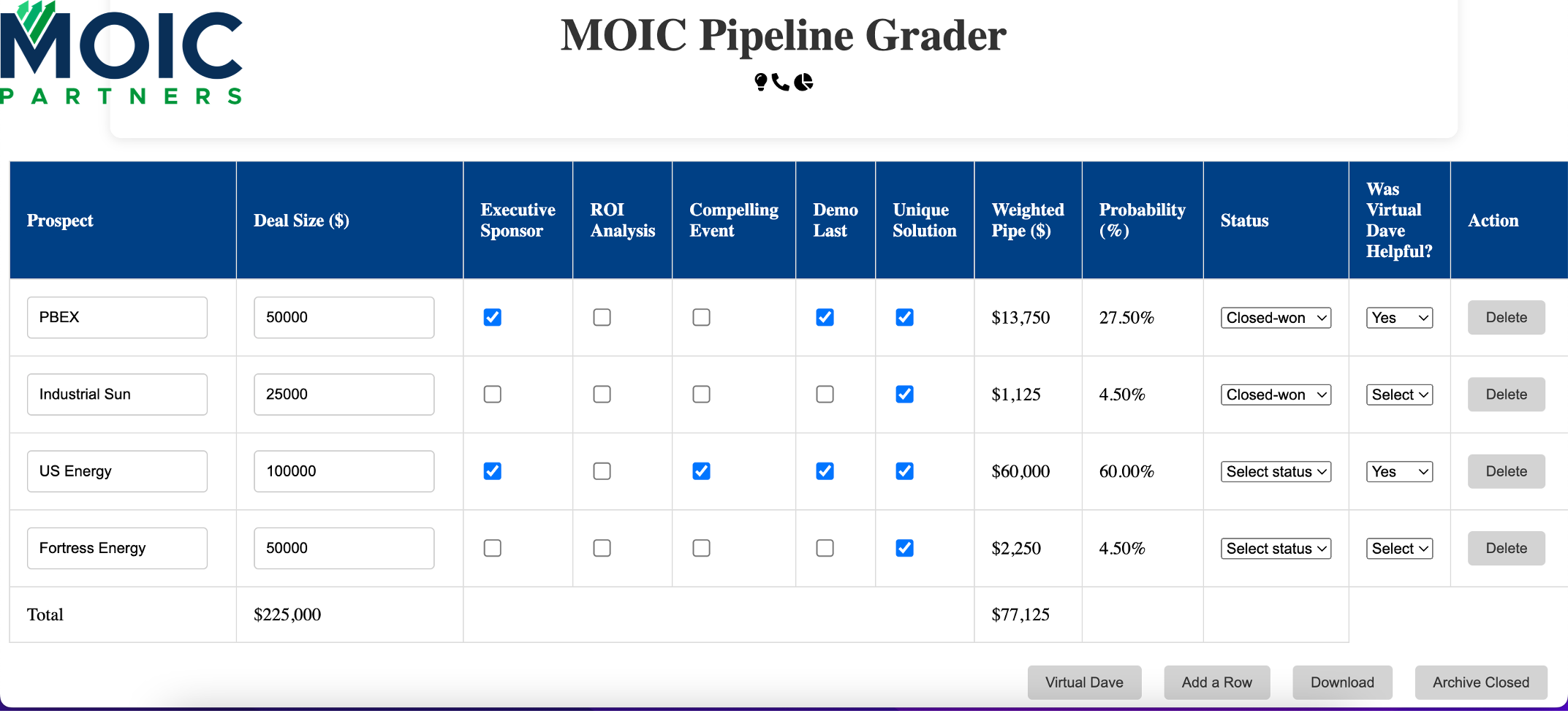Click the Add a Row button
This screenshot has height=716, width=1568.
[x=1217, y=682]
